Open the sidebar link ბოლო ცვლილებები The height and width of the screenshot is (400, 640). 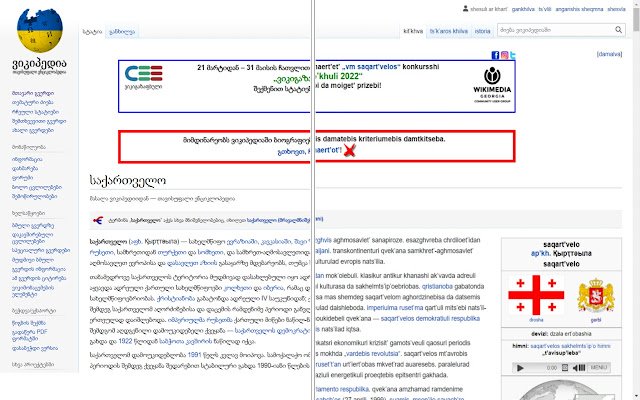pyautogui.click(x=37, y=187)
